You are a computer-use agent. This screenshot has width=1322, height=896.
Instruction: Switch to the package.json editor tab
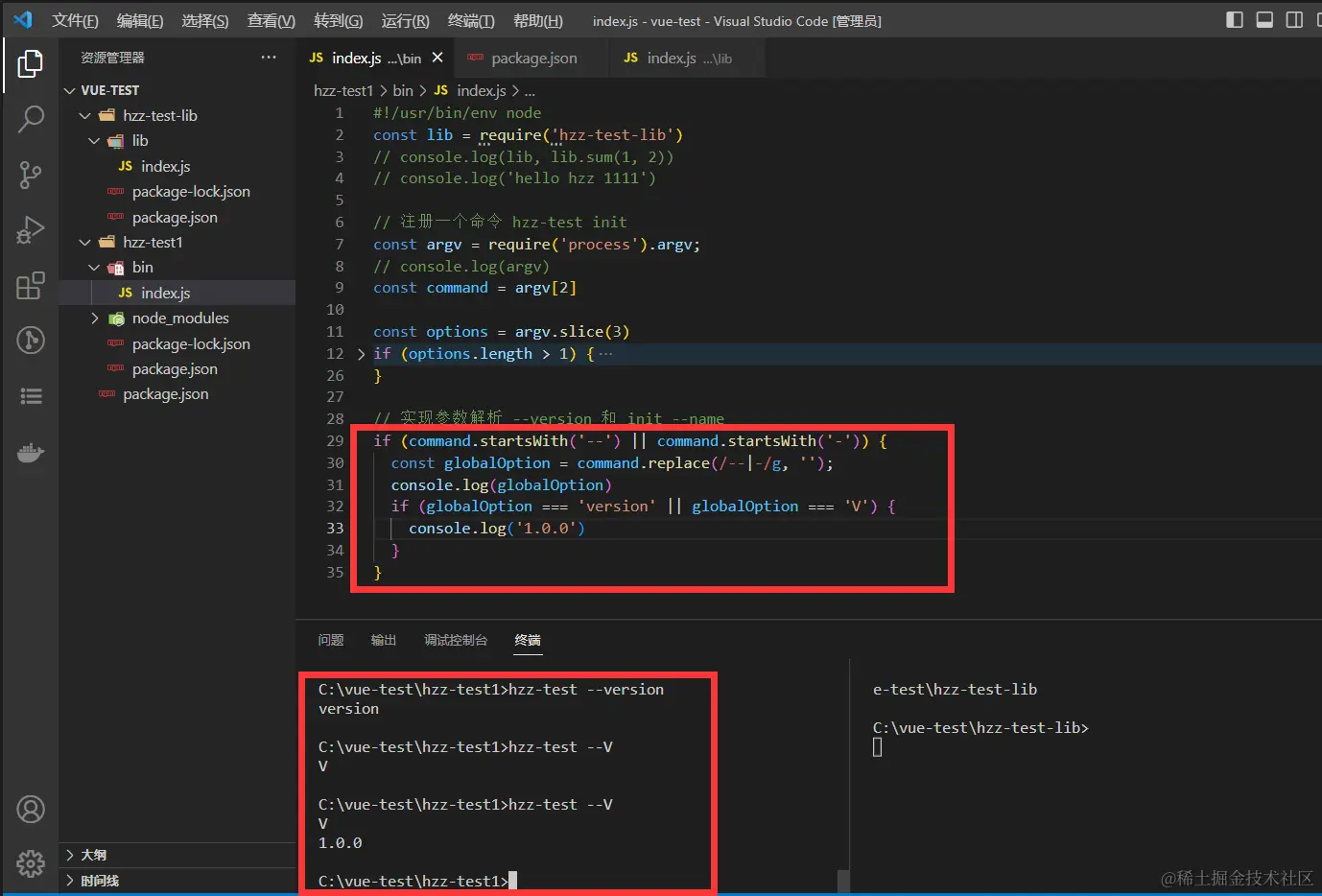[x=531, y=59]
